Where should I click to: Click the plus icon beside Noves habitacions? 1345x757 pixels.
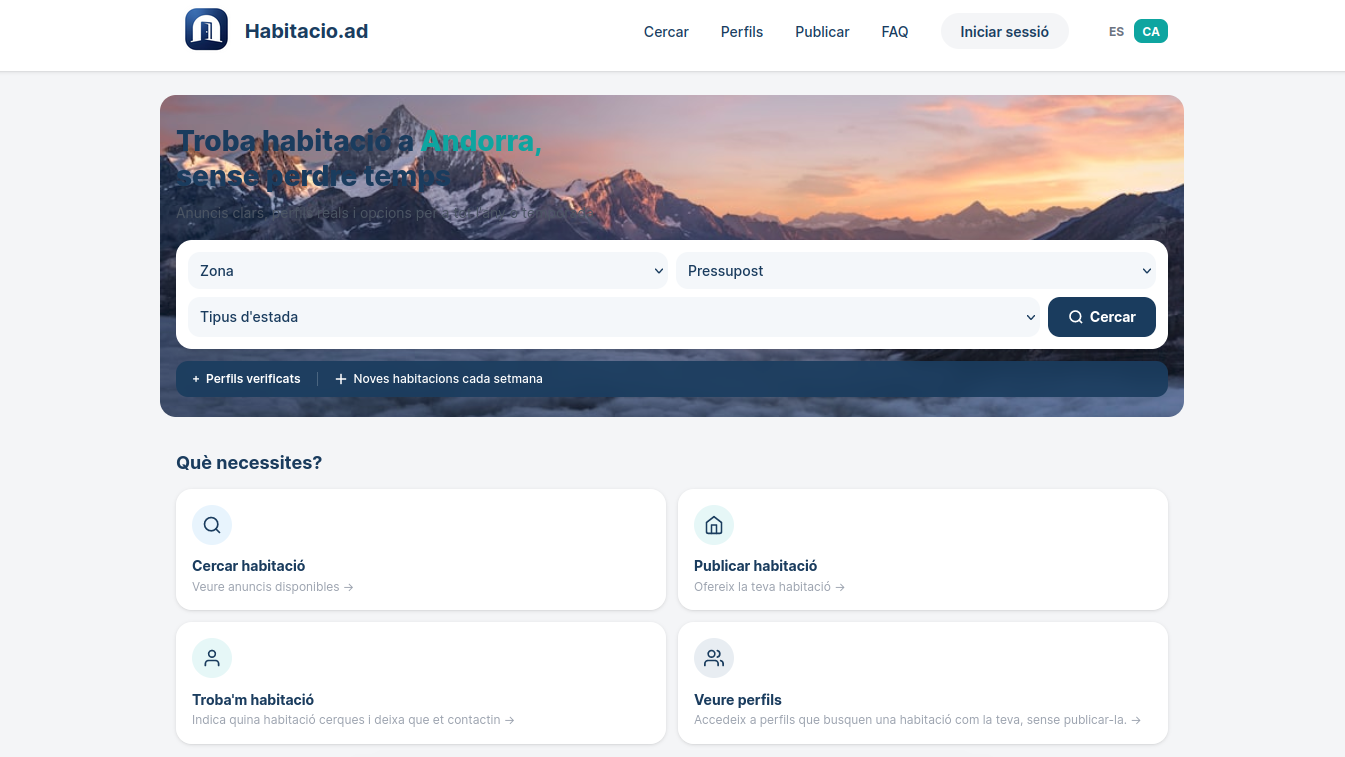point(341,379)
